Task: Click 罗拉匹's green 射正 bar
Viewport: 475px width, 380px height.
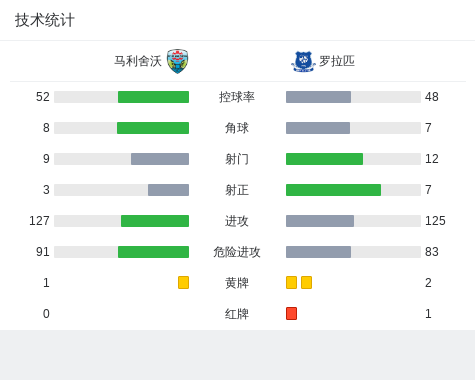Action: [333, 190]
